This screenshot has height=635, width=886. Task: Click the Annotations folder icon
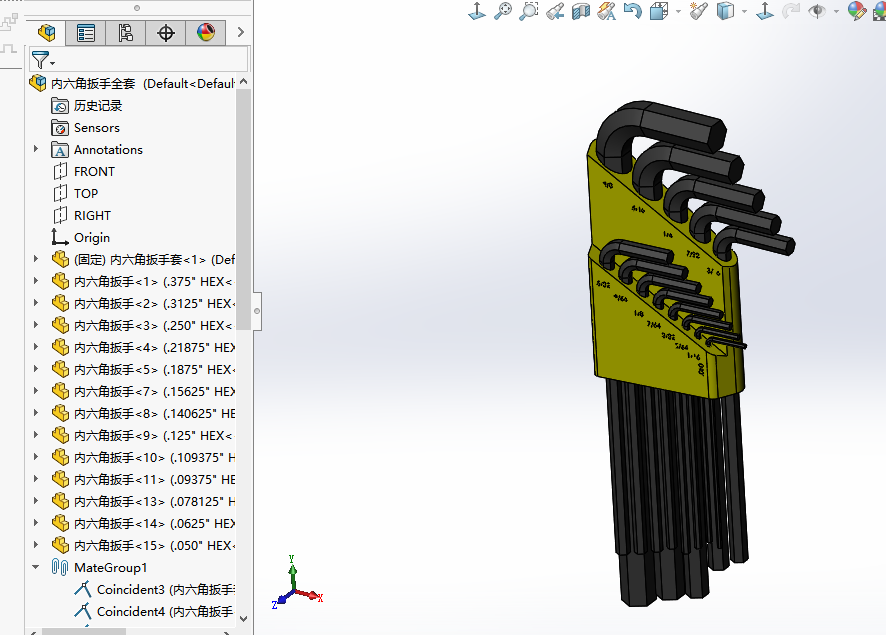(x=60, y=150)
